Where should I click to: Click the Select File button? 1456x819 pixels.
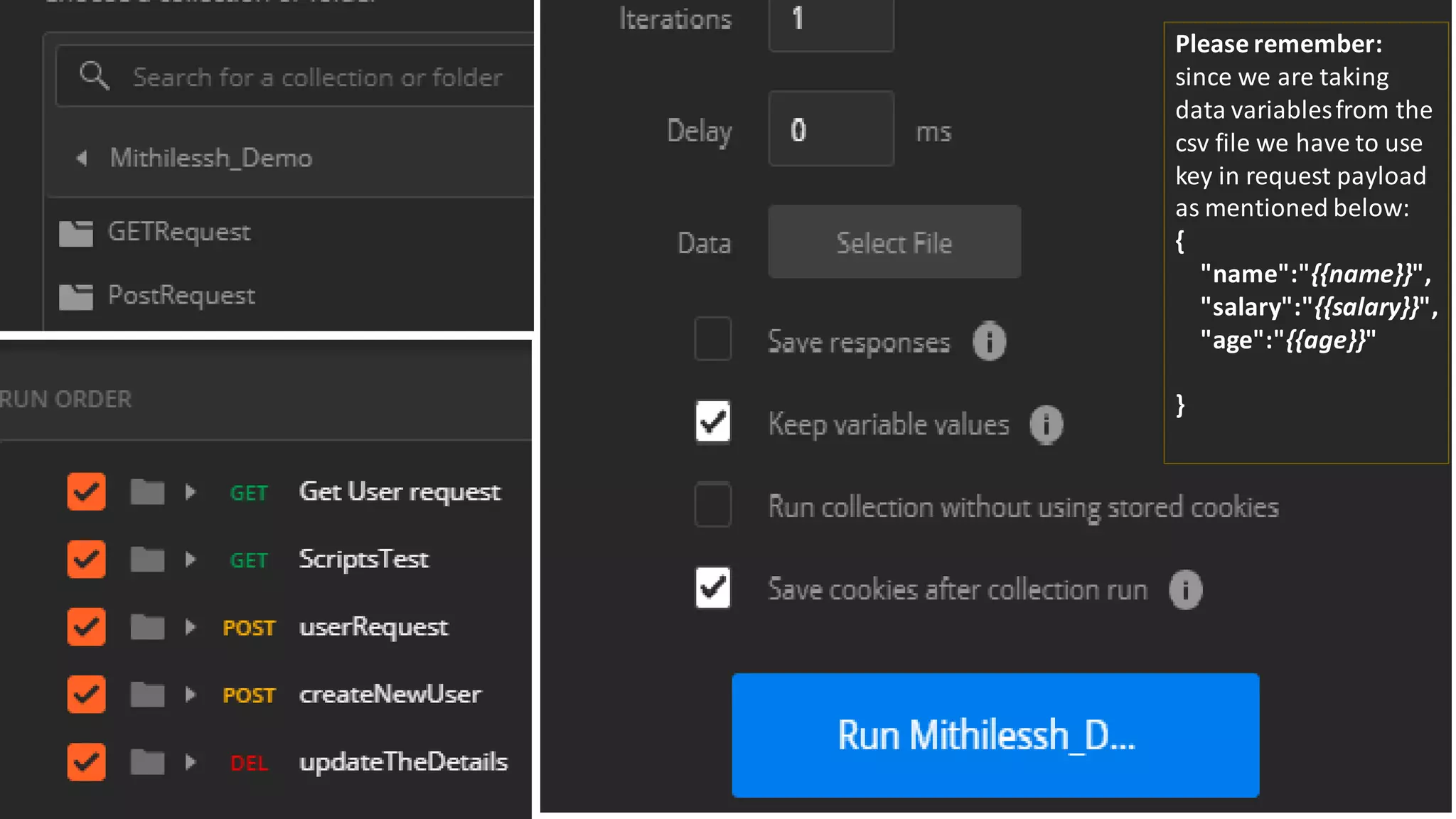894,242
